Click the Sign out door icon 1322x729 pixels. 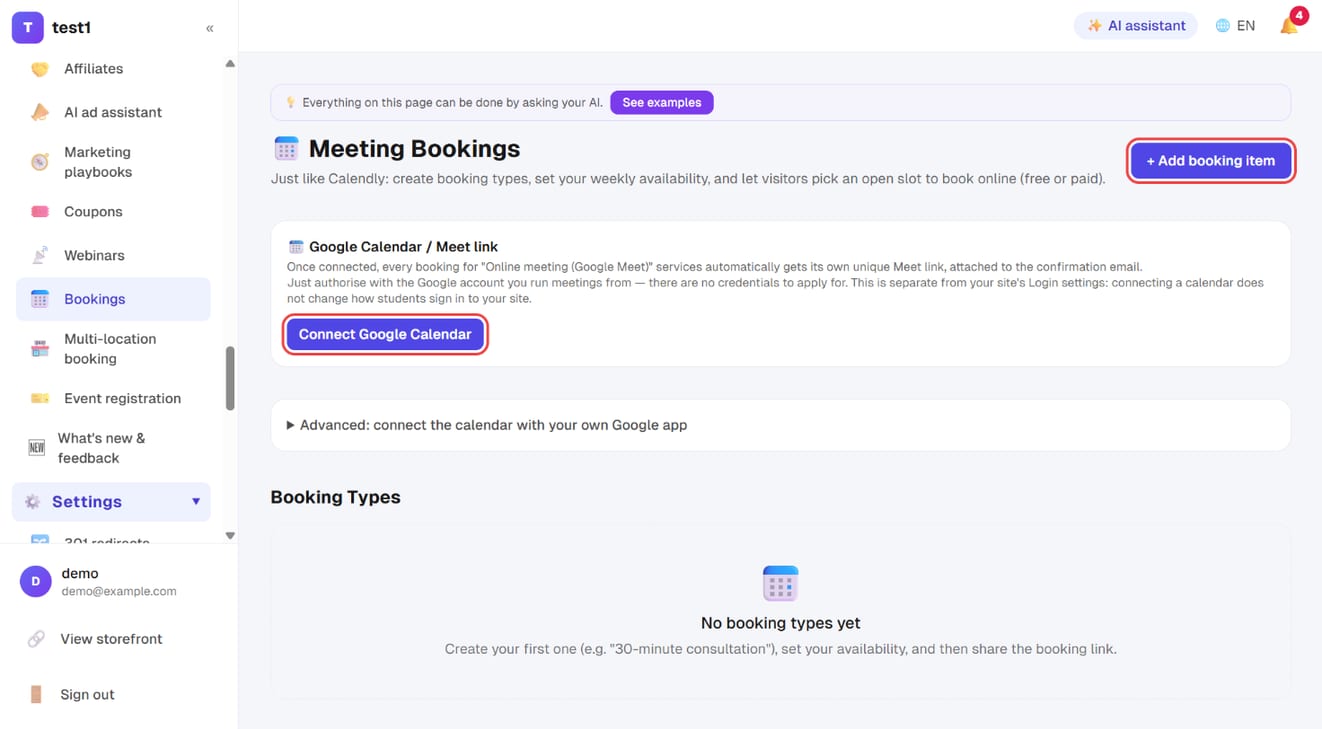(x=36, y=694)
